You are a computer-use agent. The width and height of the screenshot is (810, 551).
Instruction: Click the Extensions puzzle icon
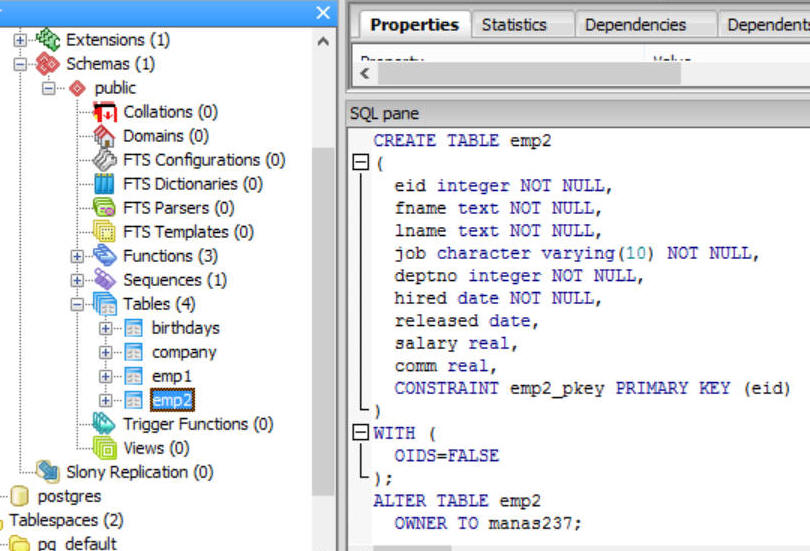48,40
